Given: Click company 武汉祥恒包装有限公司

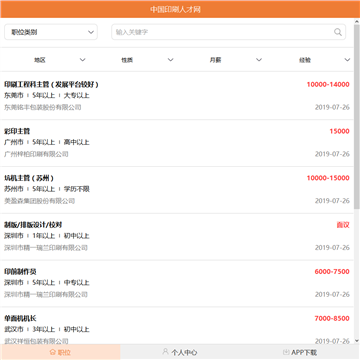Looking at the screenshot, I should pyautogui.click(x=36, y=341).
